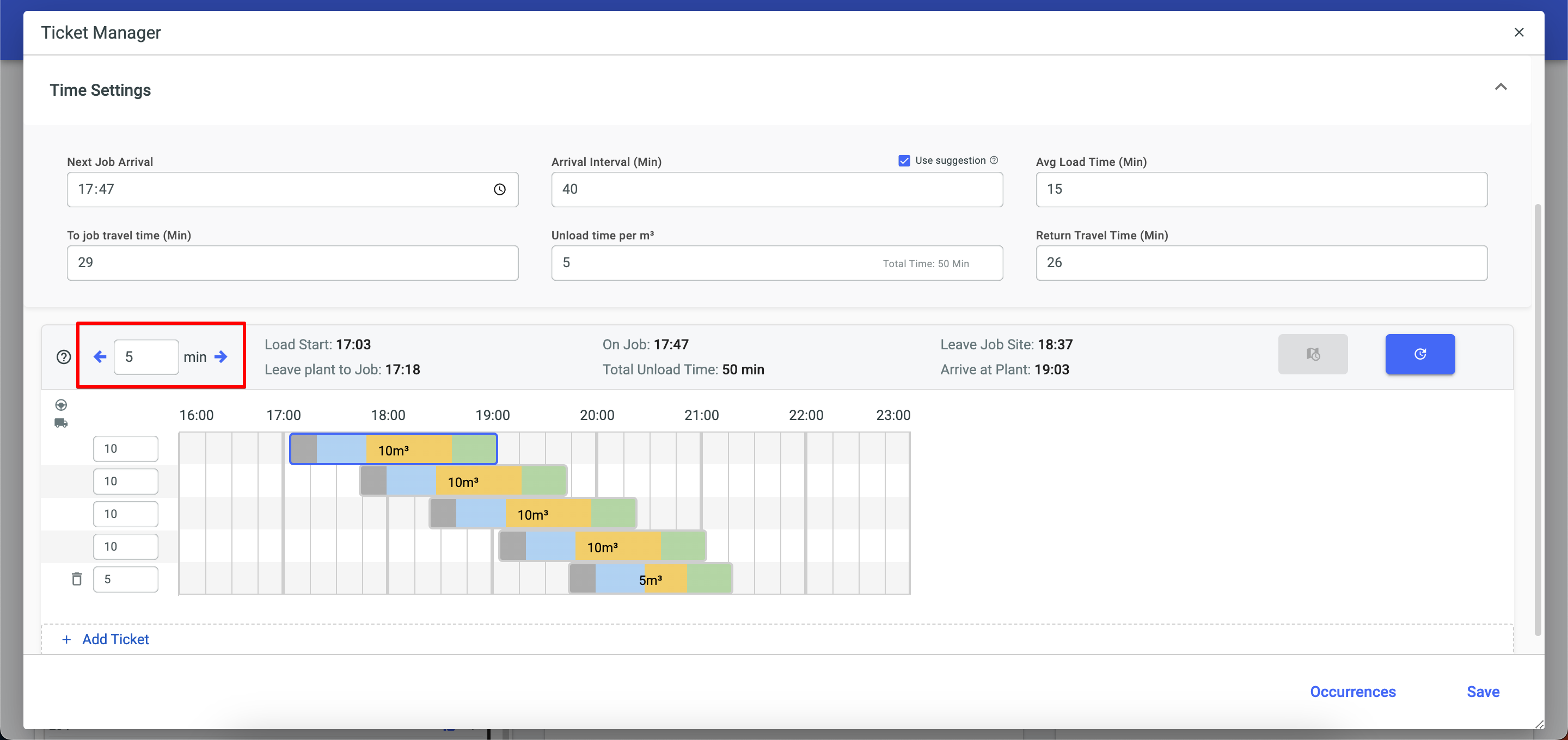This screenshot has width=1568, height=740.
Task: Open Occurrences
Action: point(1352,692)
